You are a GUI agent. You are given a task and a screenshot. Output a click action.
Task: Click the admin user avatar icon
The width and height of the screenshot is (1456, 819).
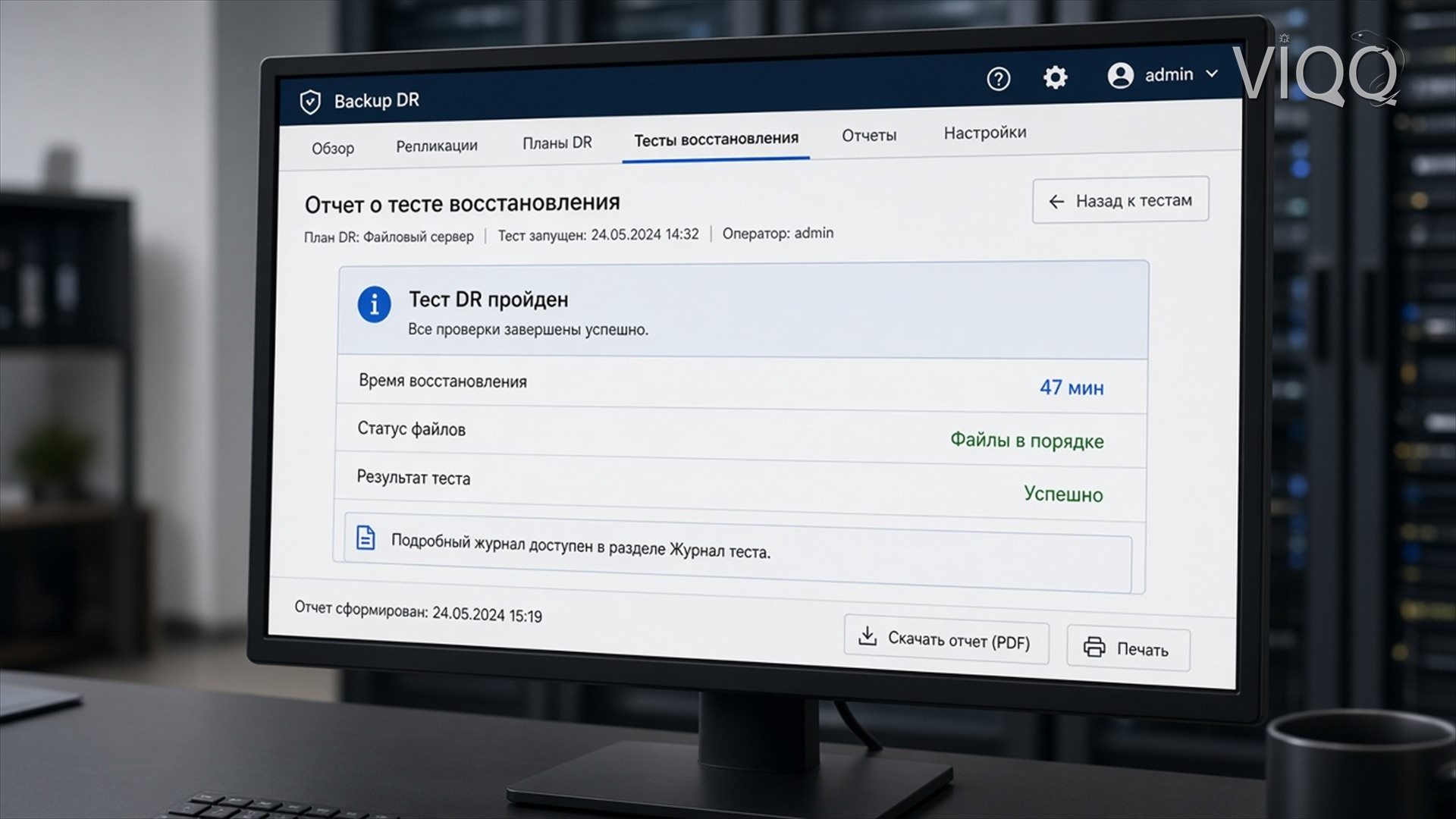[x=1120, y=75]
